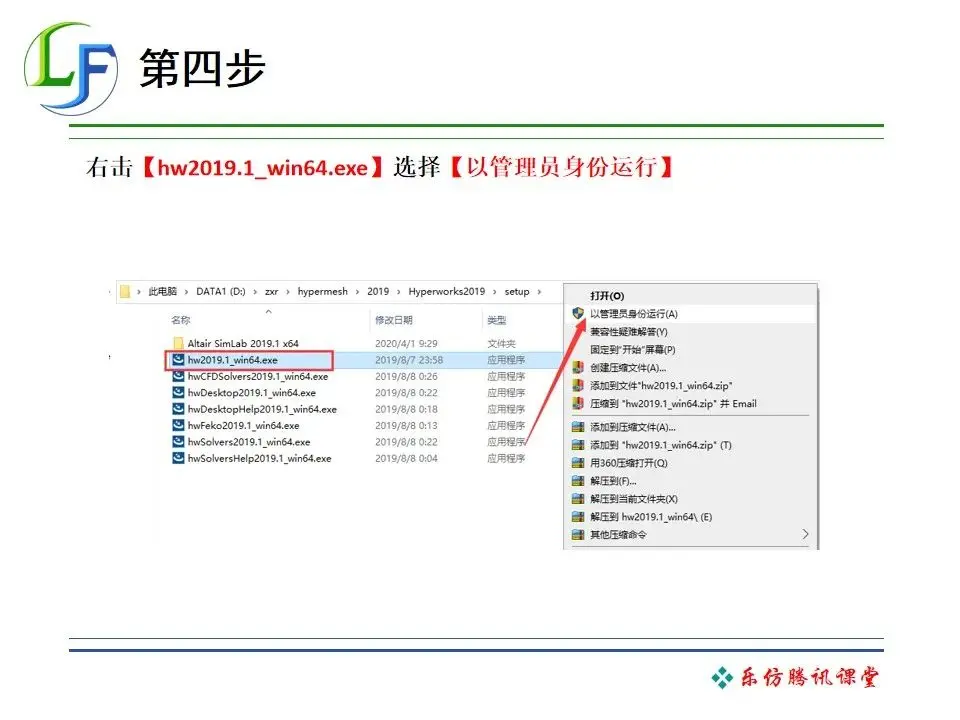The height and width of the screenshot is (720, 960).
Task: Choose 用360压缩打开(Q) menu entry
Action: click(628, 463)
